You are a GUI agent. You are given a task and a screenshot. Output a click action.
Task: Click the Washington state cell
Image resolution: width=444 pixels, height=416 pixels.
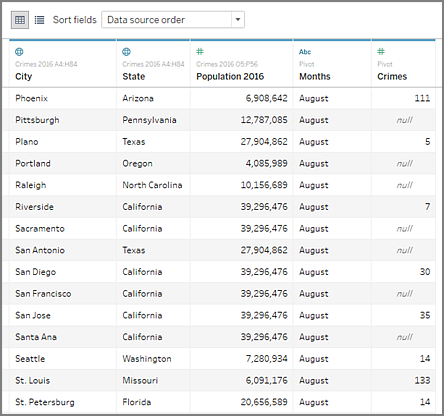point(153,359)
